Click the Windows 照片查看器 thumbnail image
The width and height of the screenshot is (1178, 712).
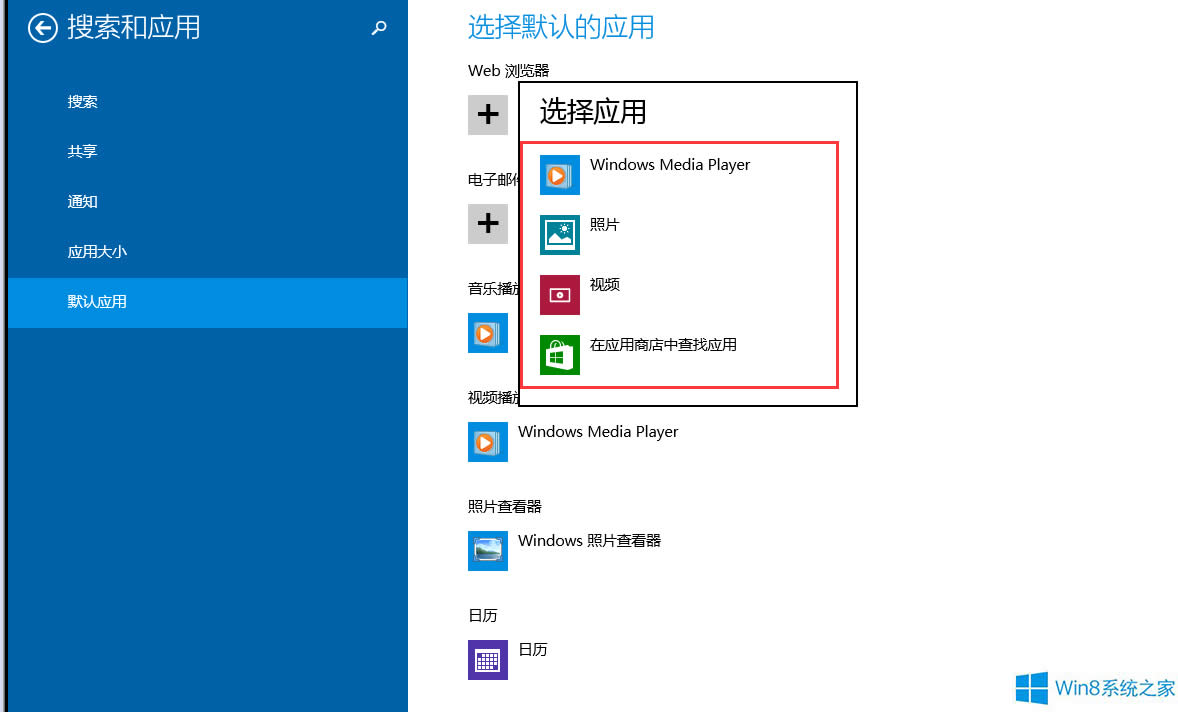(x=487, y=551)
